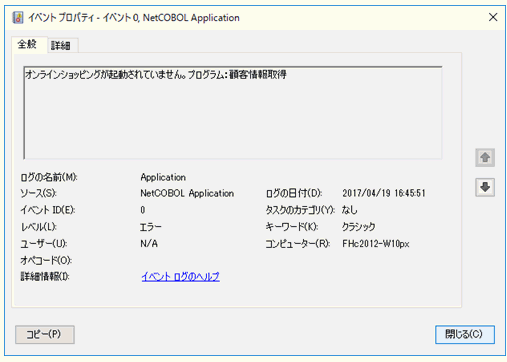This screenshot has width=507, height=362.
Task: Click the level value エラー
Action: coord(151,227)
